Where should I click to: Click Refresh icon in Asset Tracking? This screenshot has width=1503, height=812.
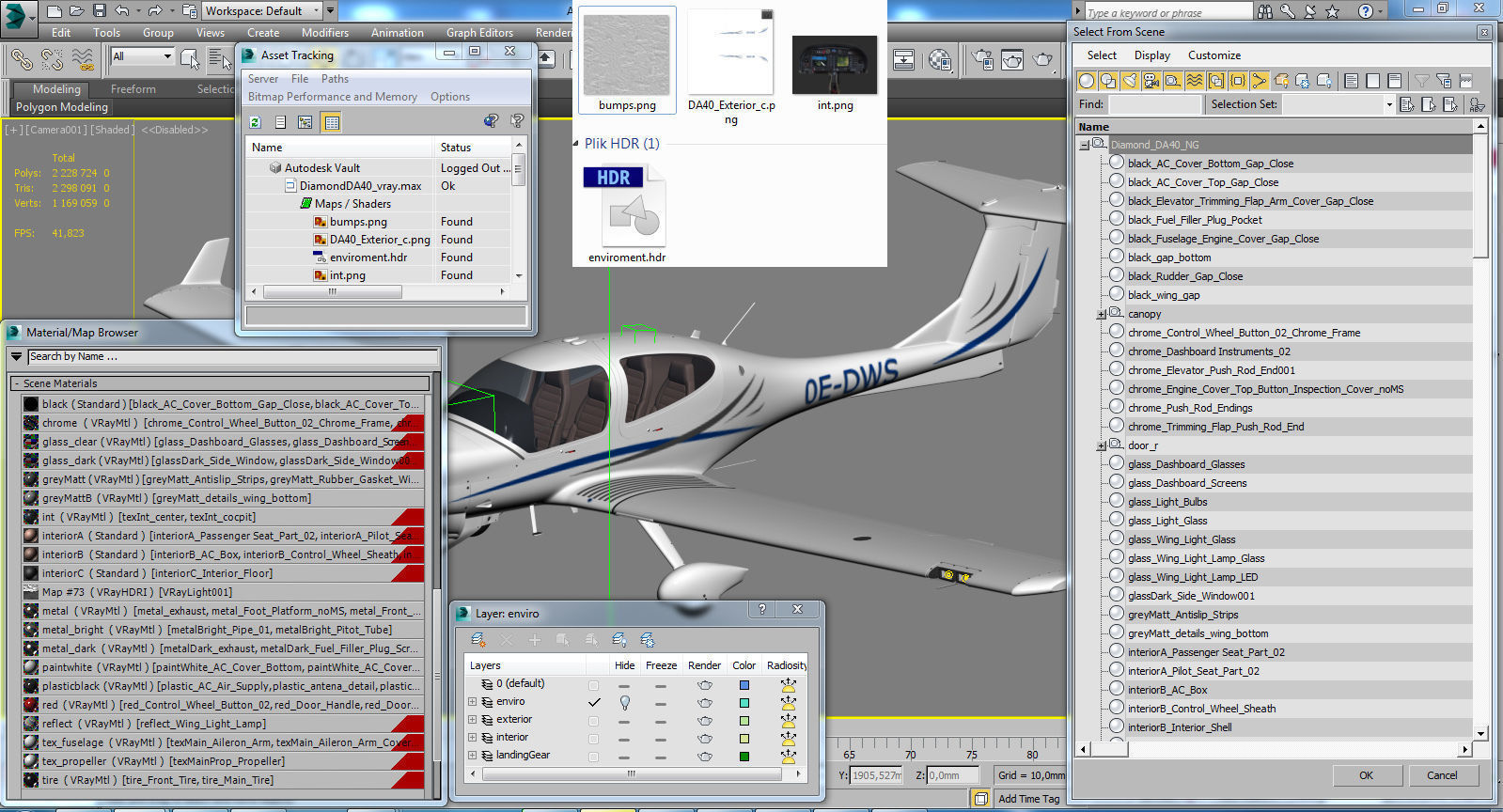click(255, 122)
